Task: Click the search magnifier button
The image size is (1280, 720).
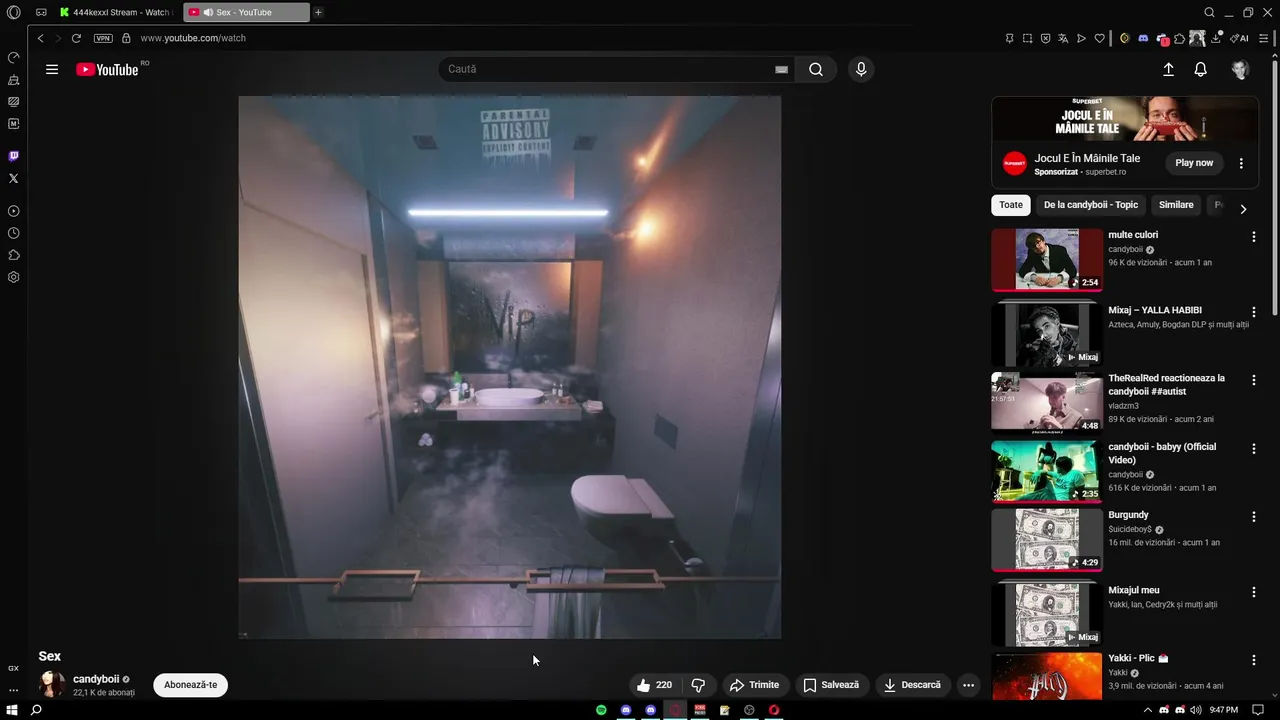Action: [816, 69]
